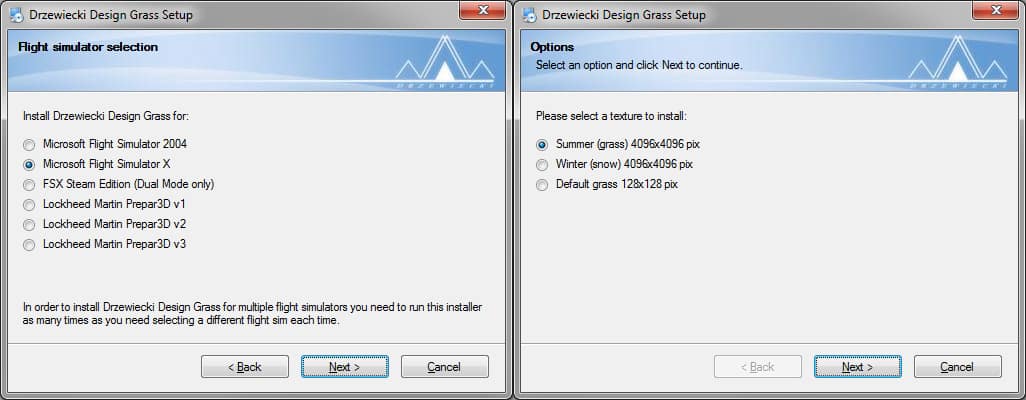Choose Lockheed Martin Prepar3D v2

(29, 225)
